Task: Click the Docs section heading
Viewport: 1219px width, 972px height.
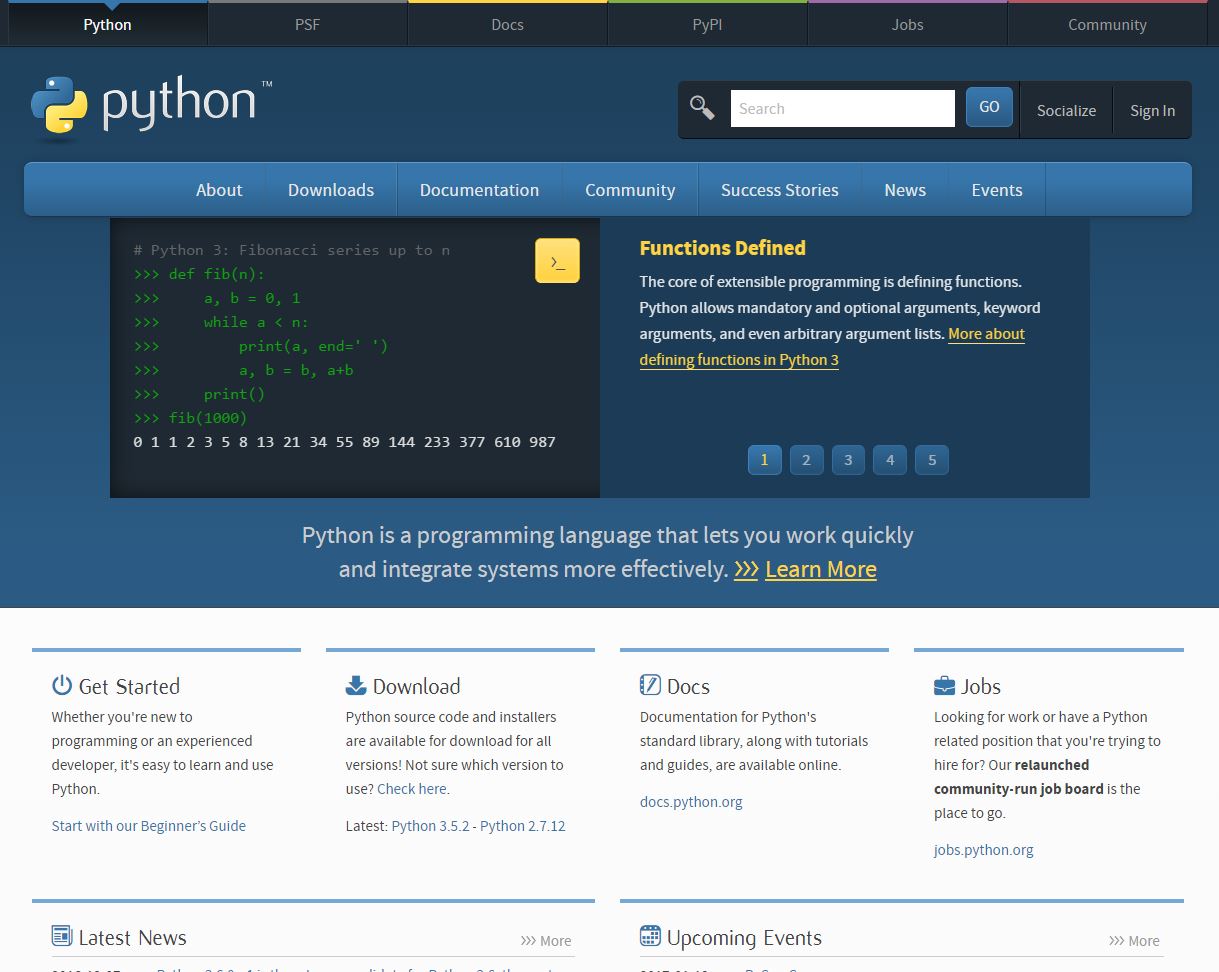Action: pos(688,686)
